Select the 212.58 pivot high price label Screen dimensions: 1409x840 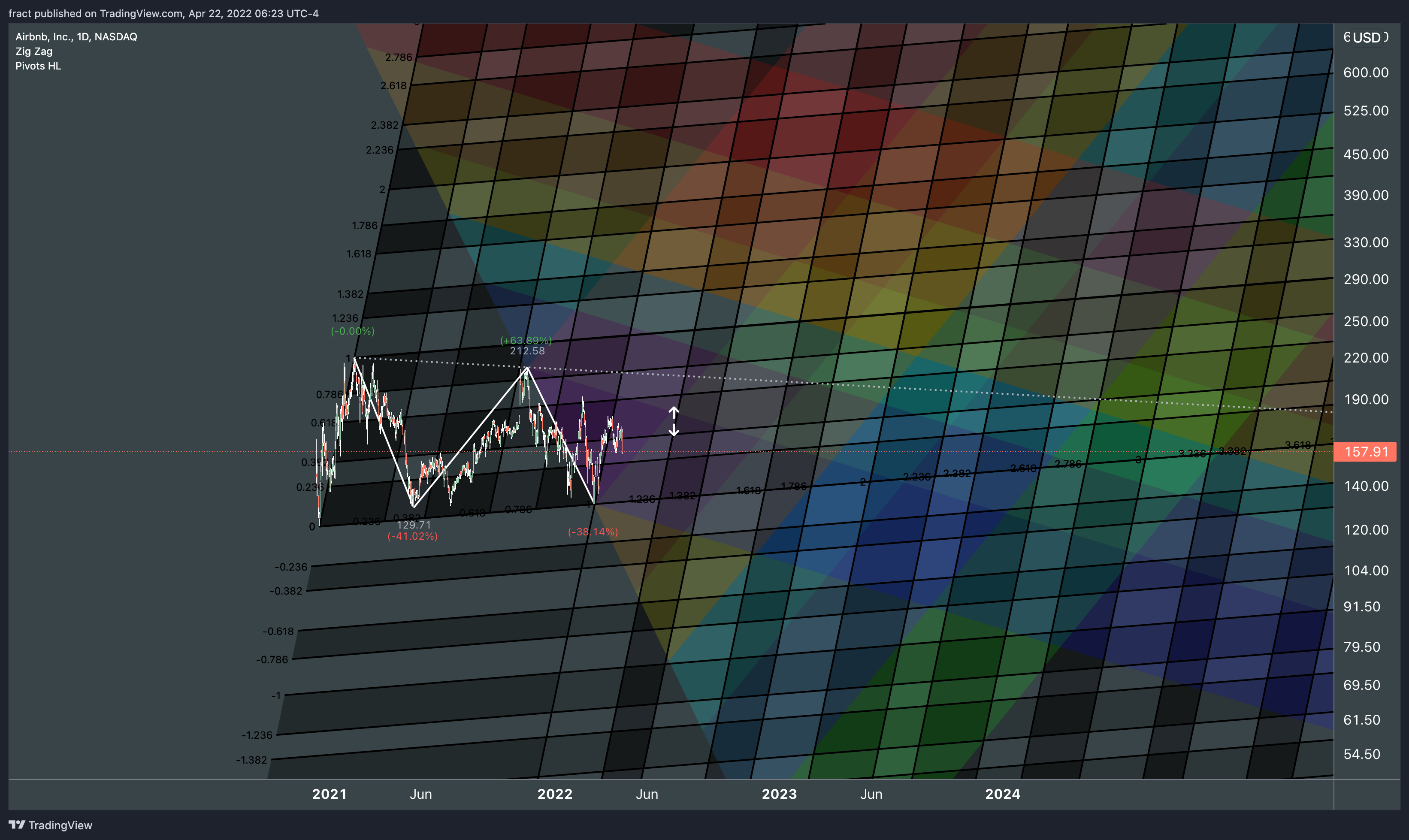[527, 351]
